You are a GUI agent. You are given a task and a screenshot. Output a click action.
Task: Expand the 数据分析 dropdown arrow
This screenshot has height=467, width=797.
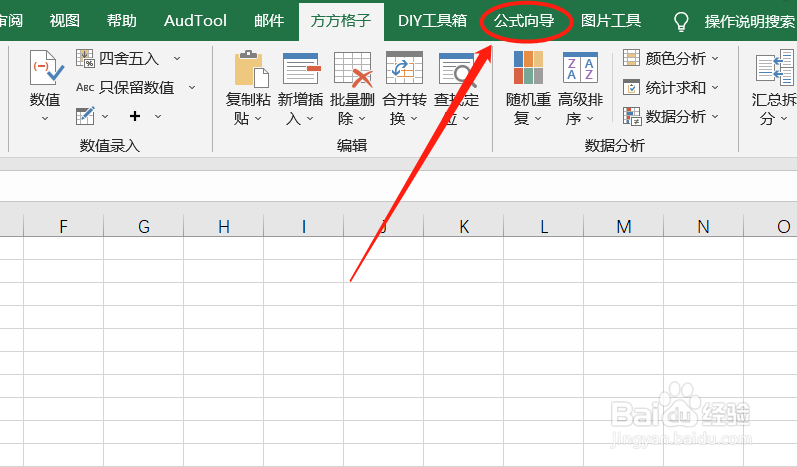tap(715, 116)
